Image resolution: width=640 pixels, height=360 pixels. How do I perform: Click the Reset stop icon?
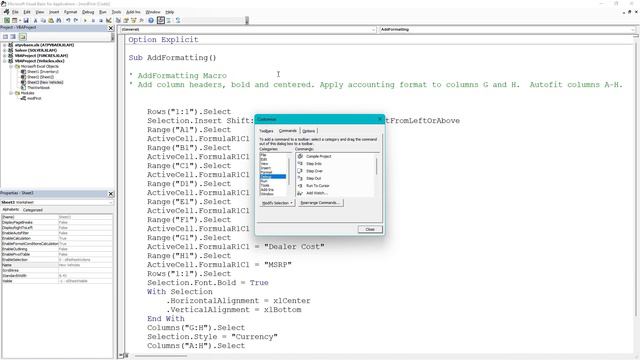click(101, 20)
